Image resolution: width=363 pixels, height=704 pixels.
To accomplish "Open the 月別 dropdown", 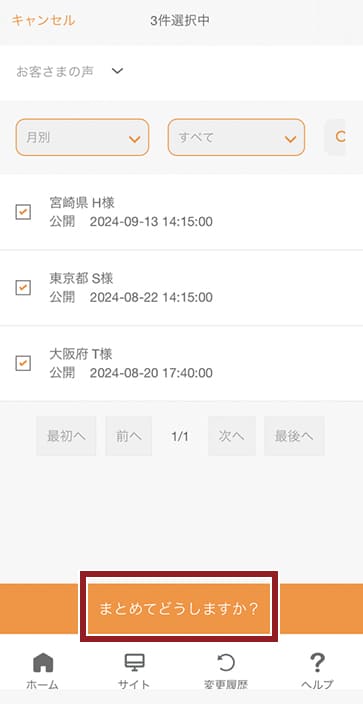I will [x=82, y=137].
